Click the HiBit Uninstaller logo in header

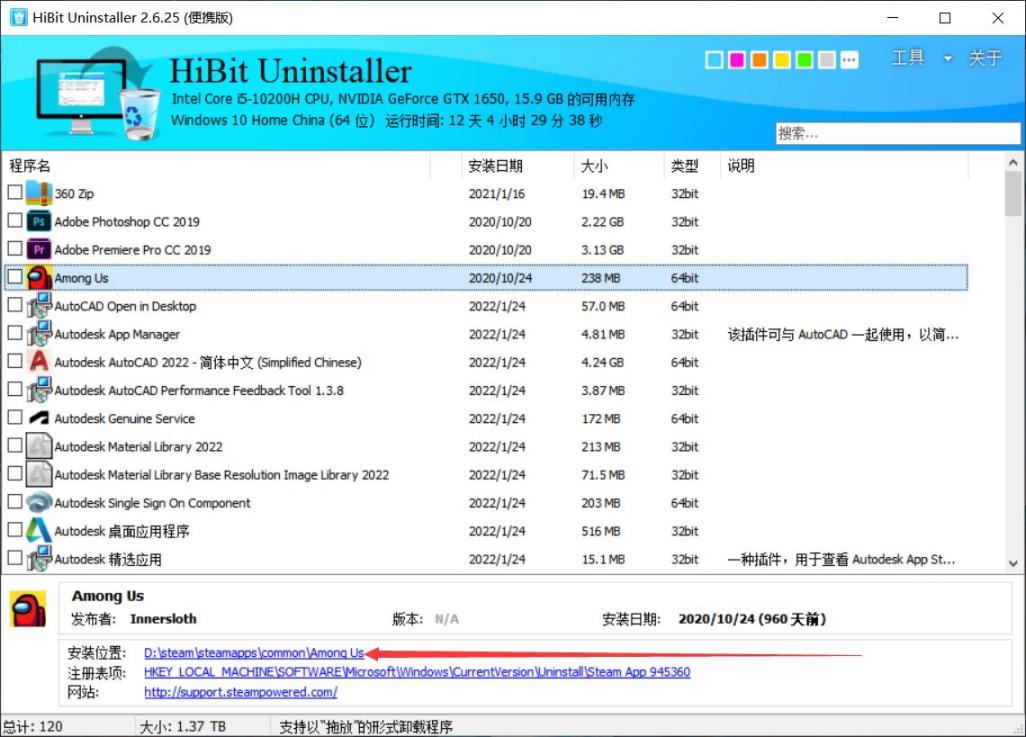coord(97,94)
